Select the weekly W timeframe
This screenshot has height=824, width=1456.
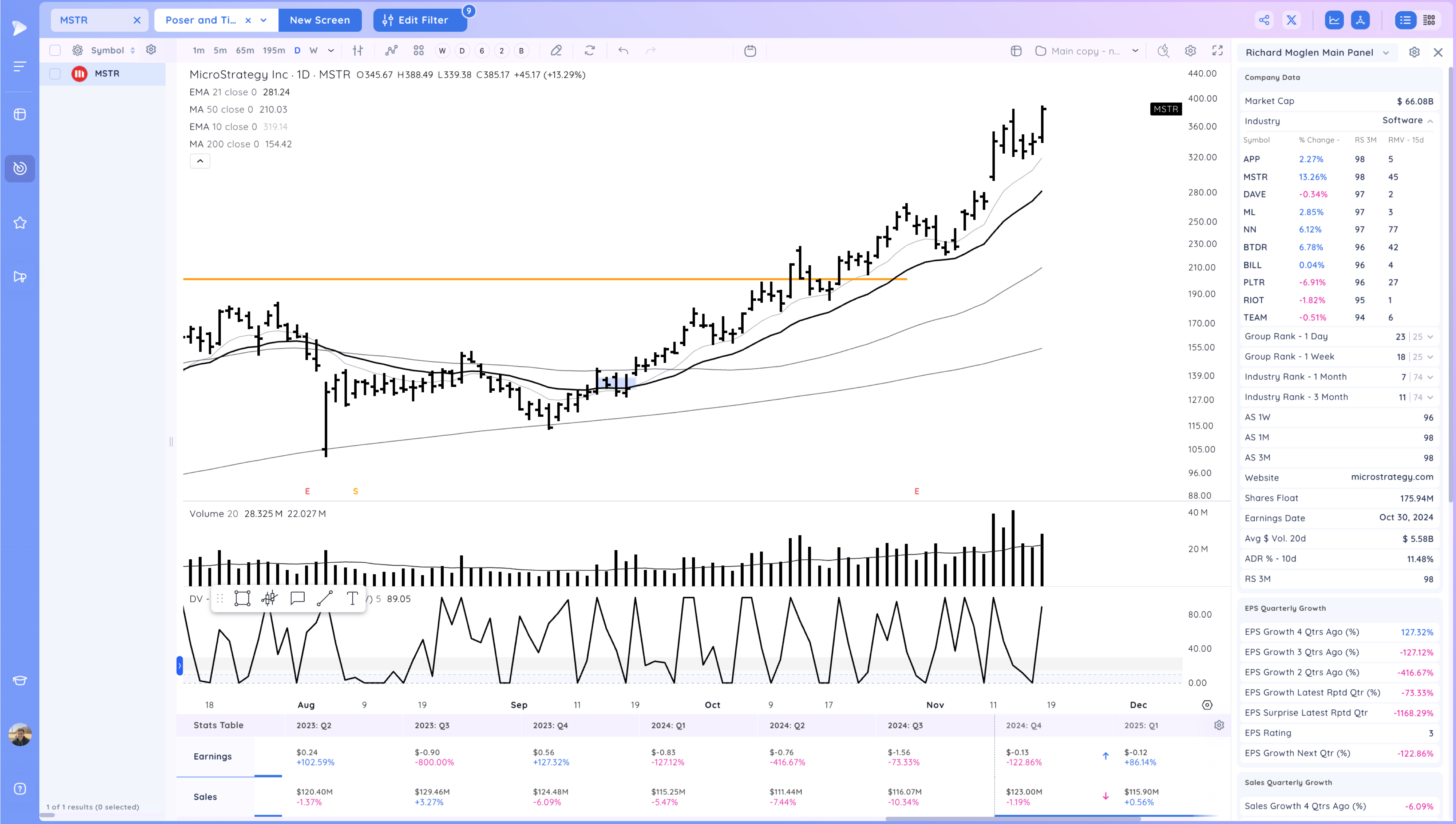coord(313,50)
